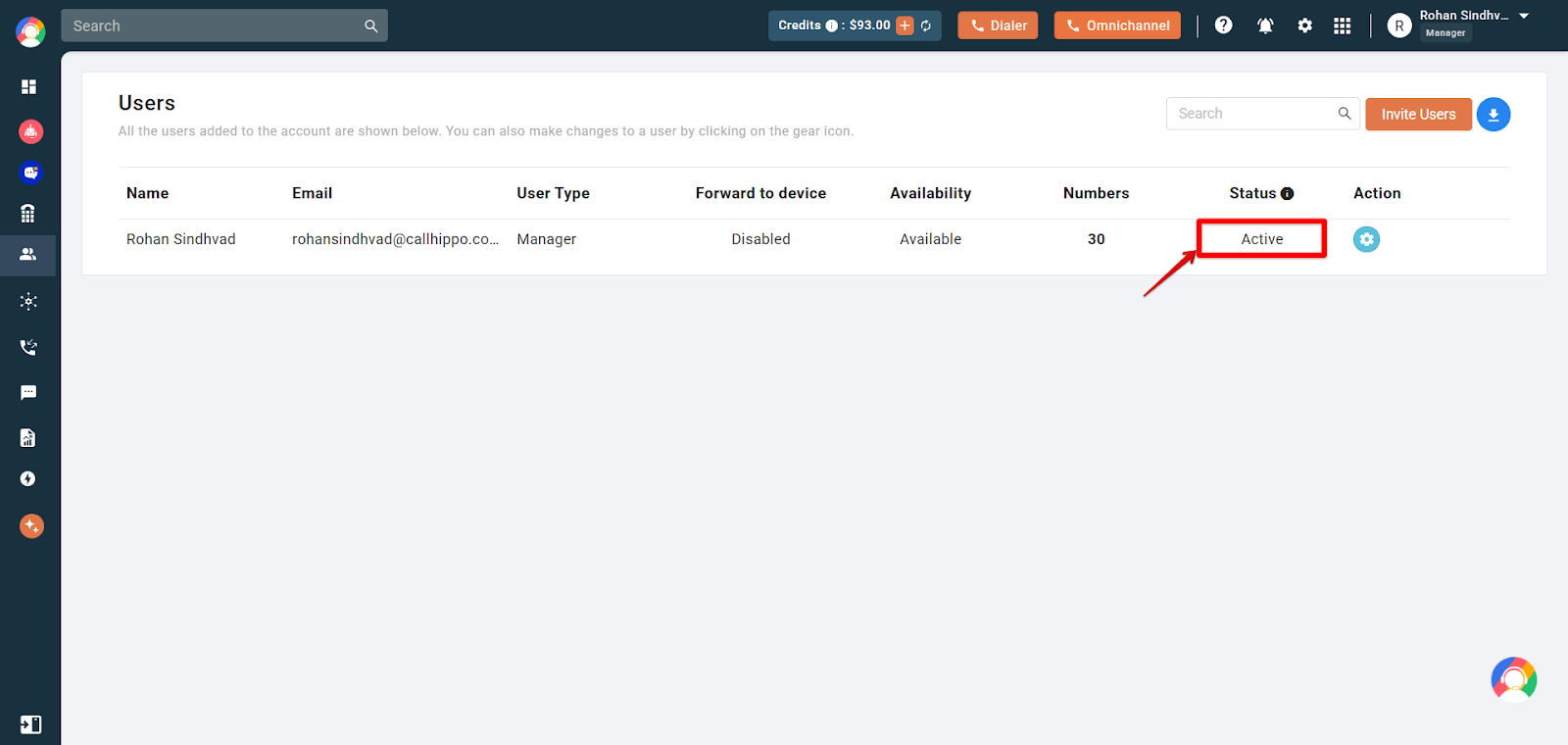Click the Available availability value
The height and width of the screenshot is (745, 1568).
(931, 239)
